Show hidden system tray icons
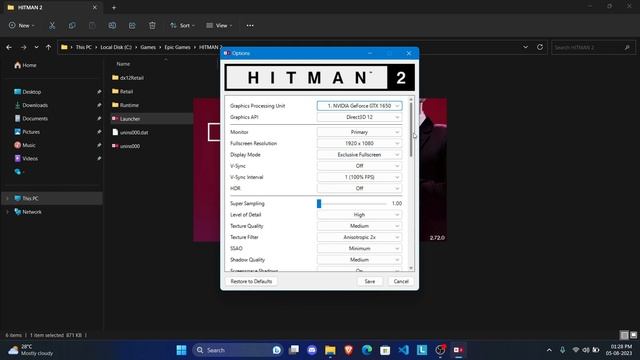The height and width of the screenshot is (360, 640). 549,350
